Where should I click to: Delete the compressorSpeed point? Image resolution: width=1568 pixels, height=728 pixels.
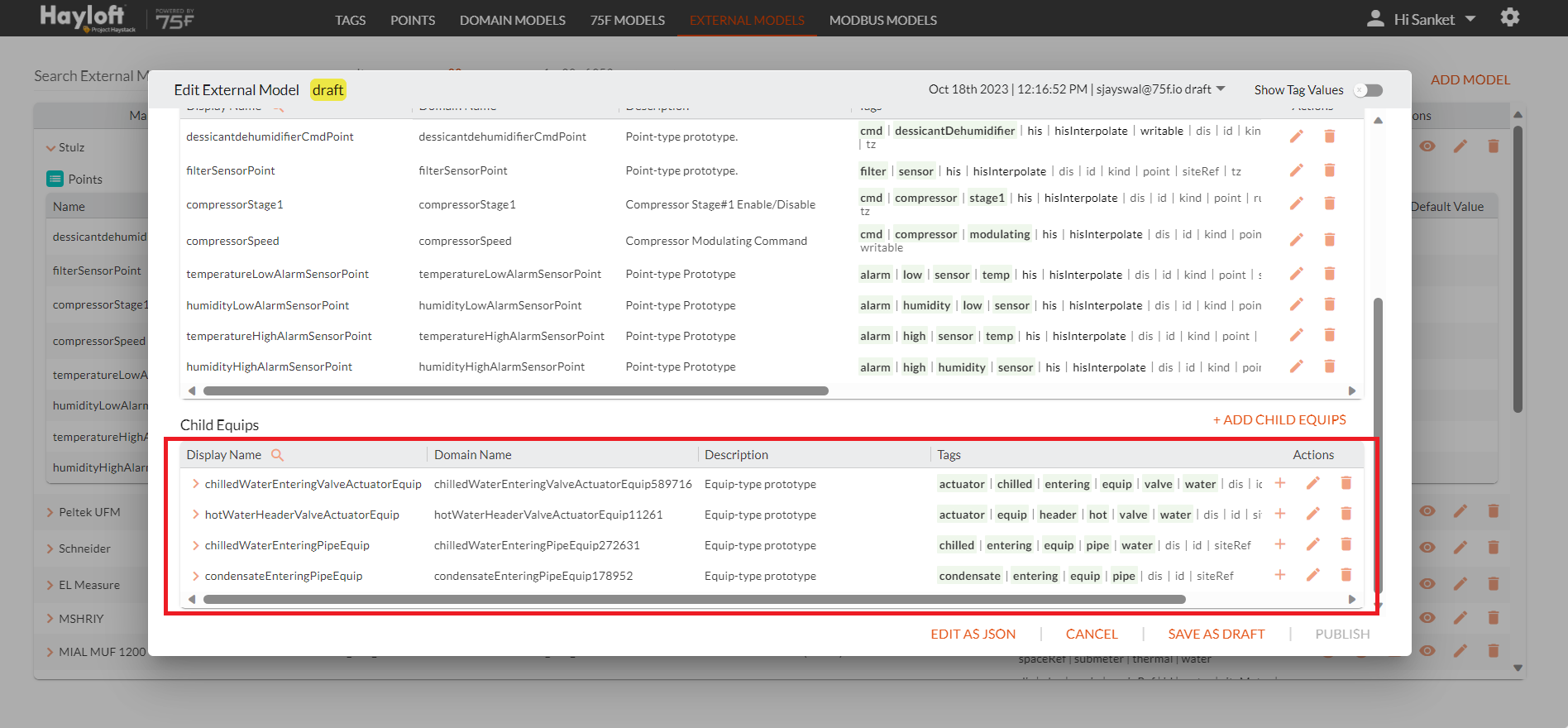pyautogui.click(x=1329, y=240)
